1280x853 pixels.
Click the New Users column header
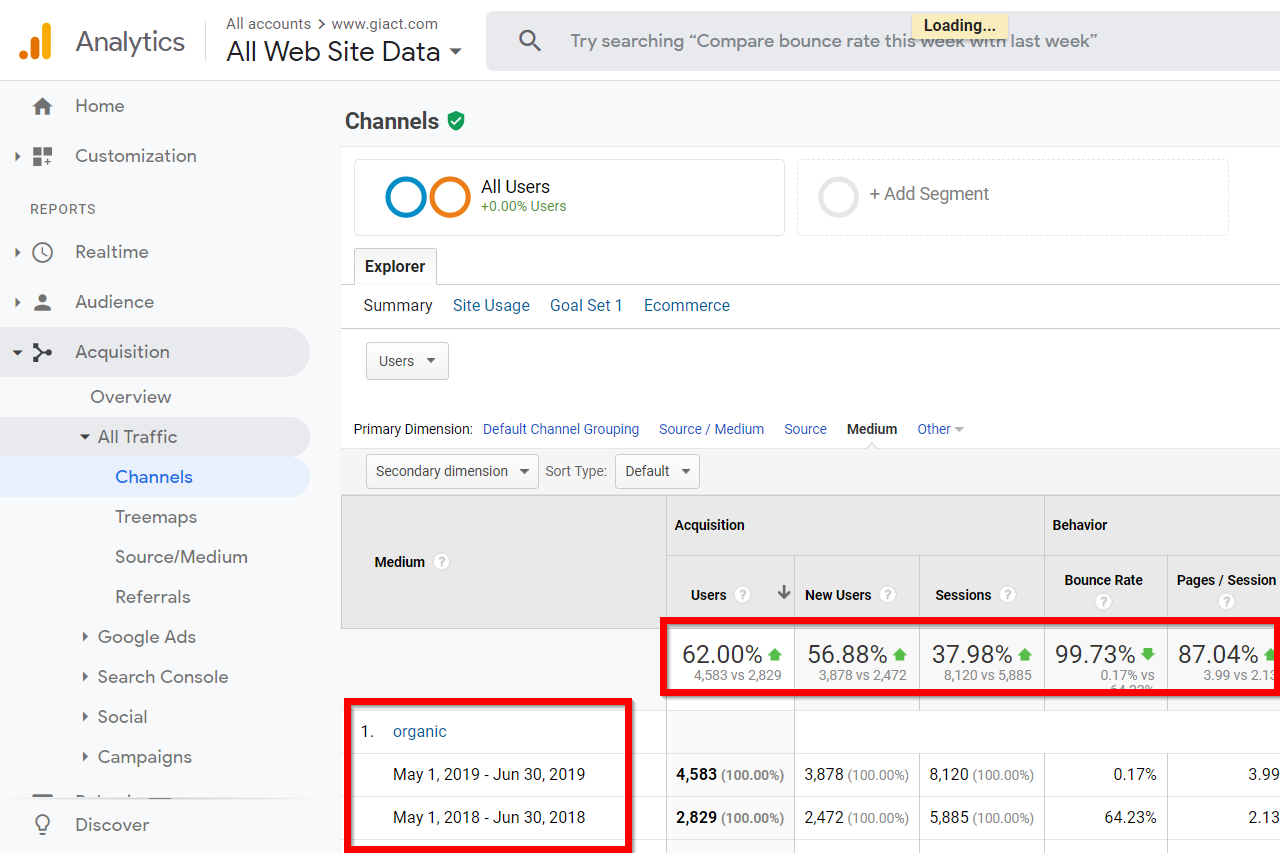[x=838, y=595]
